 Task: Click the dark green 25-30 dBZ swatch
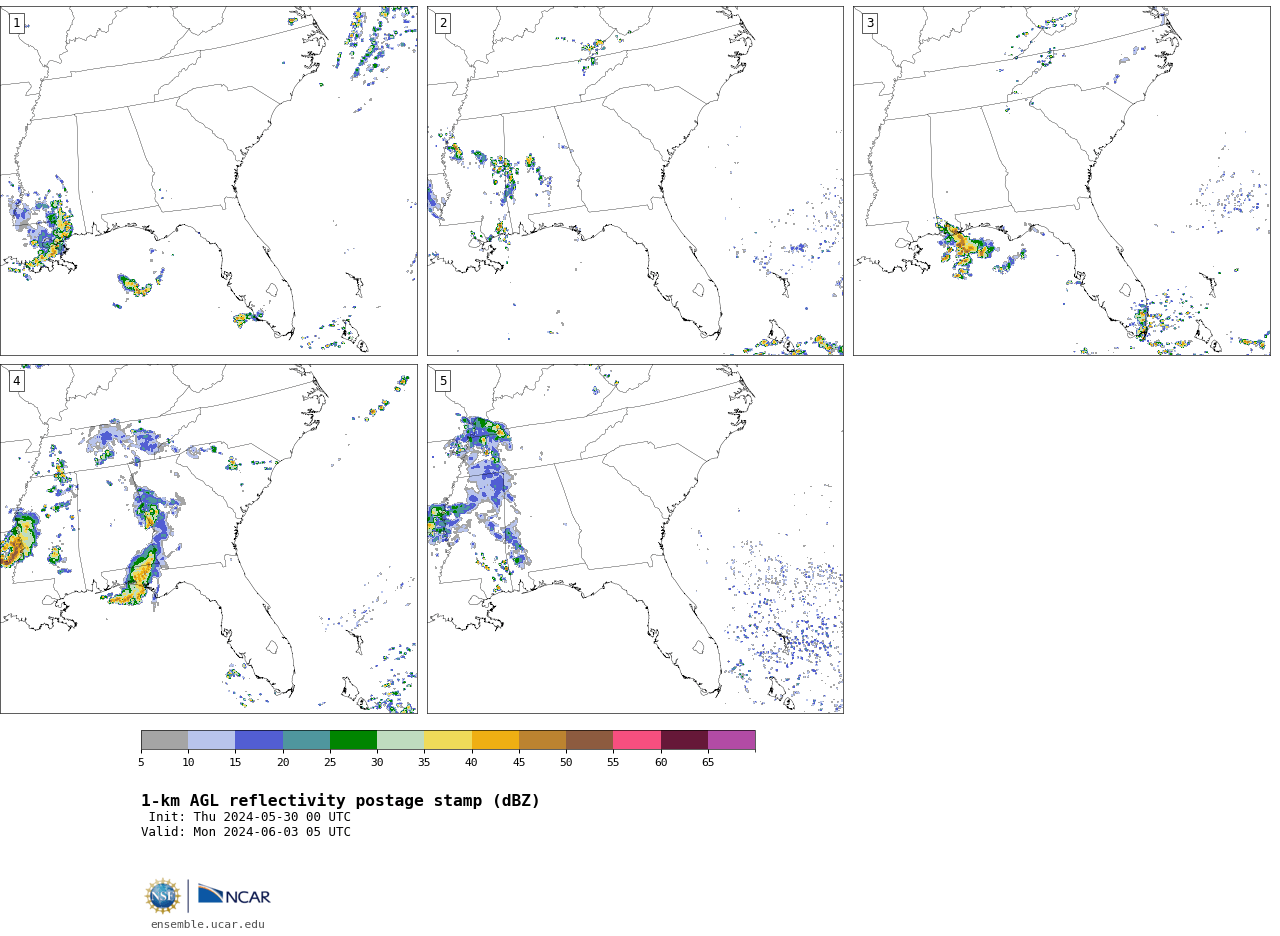353,740
